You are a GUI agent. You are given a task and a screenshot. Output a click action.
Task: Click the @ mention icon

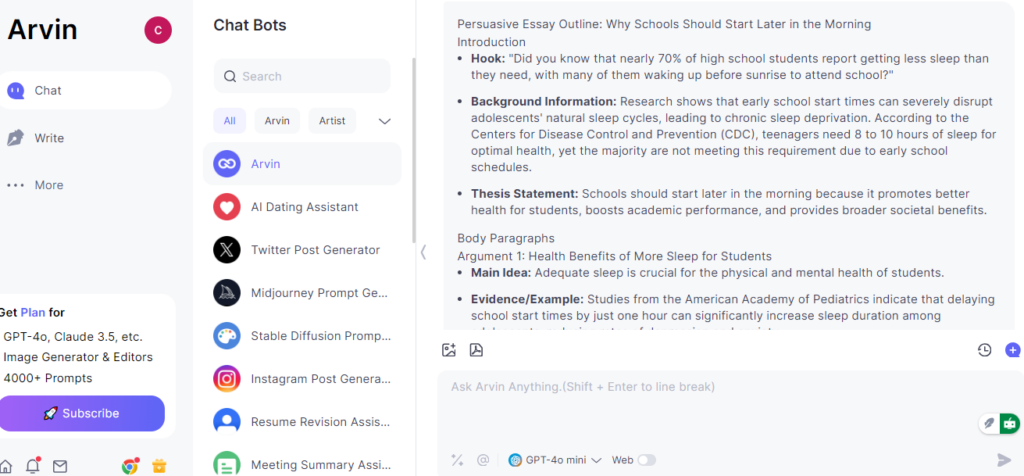[x=483, y=460]
